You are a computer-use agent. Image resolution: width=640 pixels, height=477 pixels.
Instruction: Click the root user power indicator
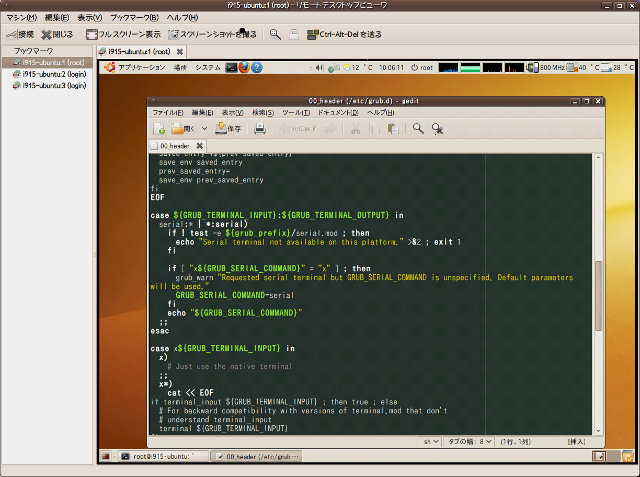point(422,68)
